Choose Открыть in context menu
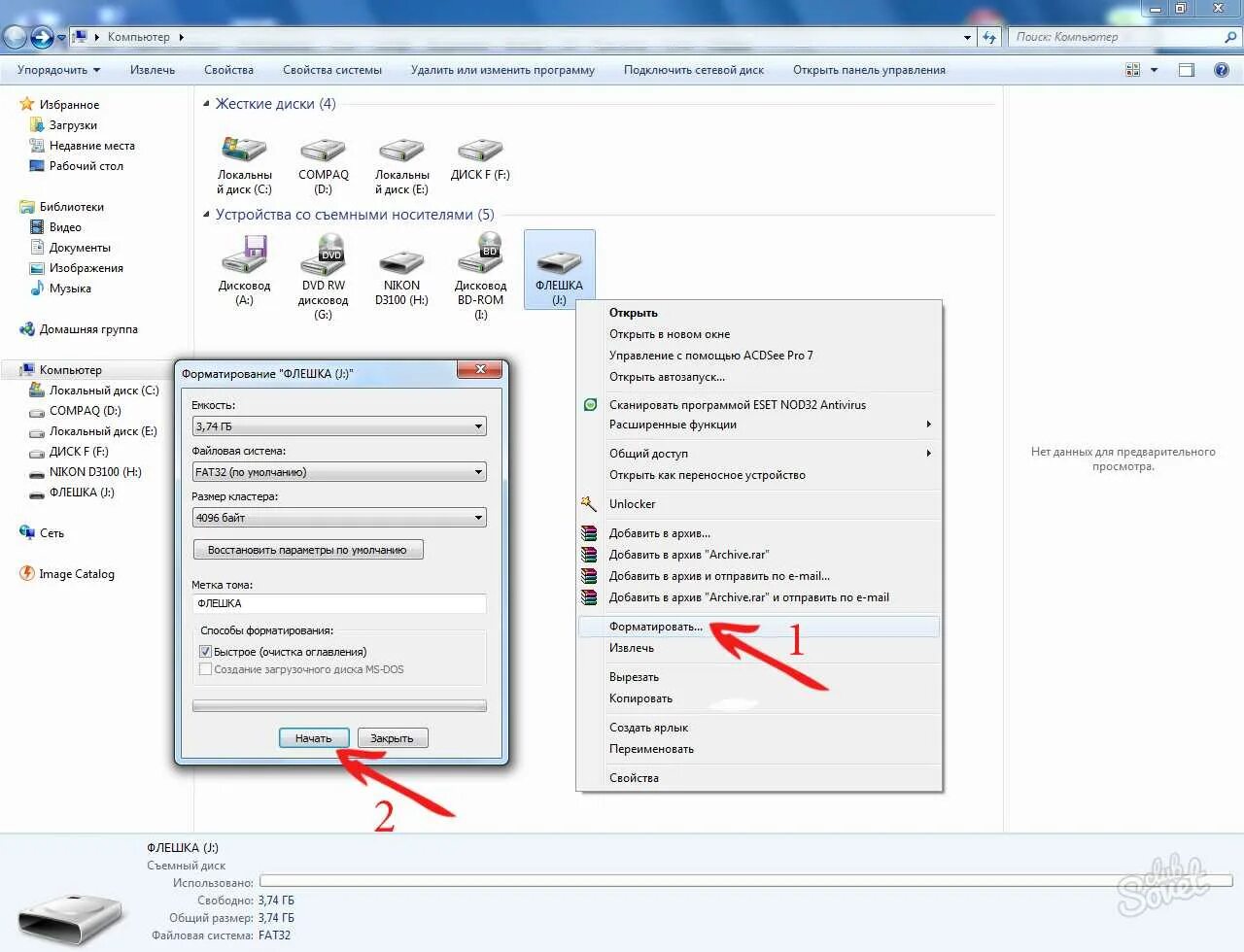1244x952 pixels. coord(759,313)
